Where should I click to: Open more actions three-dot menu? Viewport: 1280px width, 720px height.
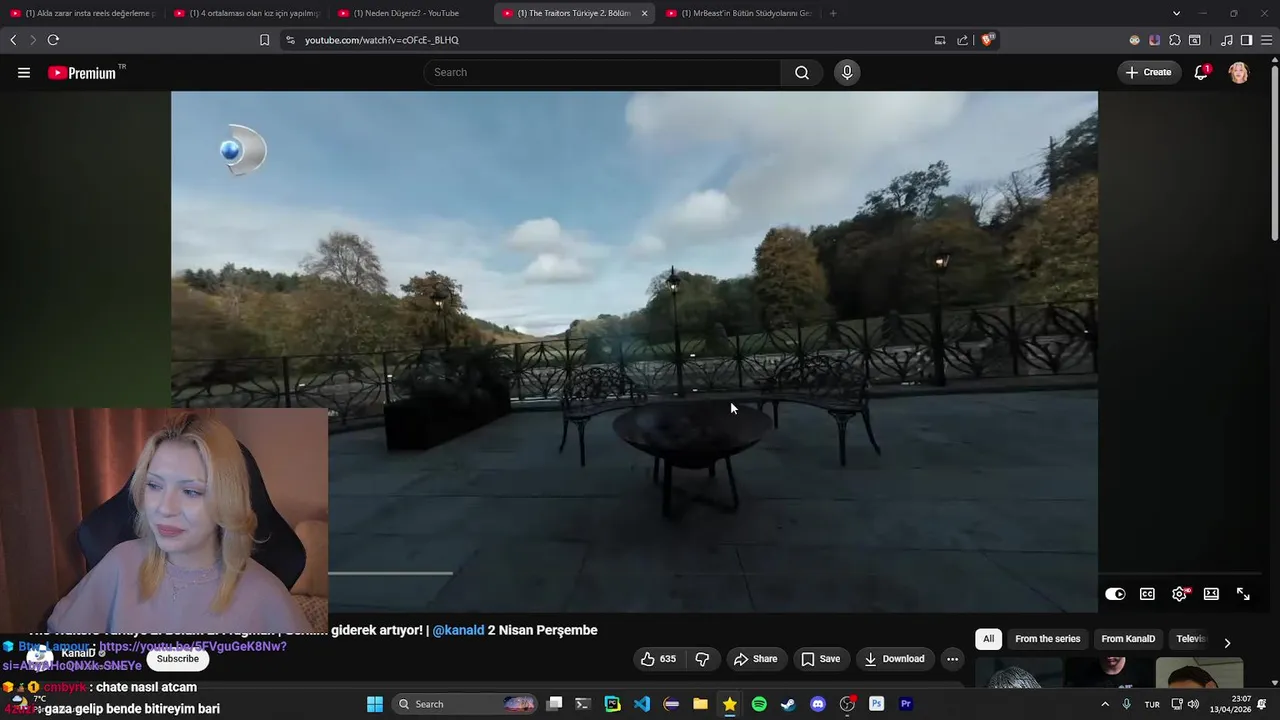[952, 659]
